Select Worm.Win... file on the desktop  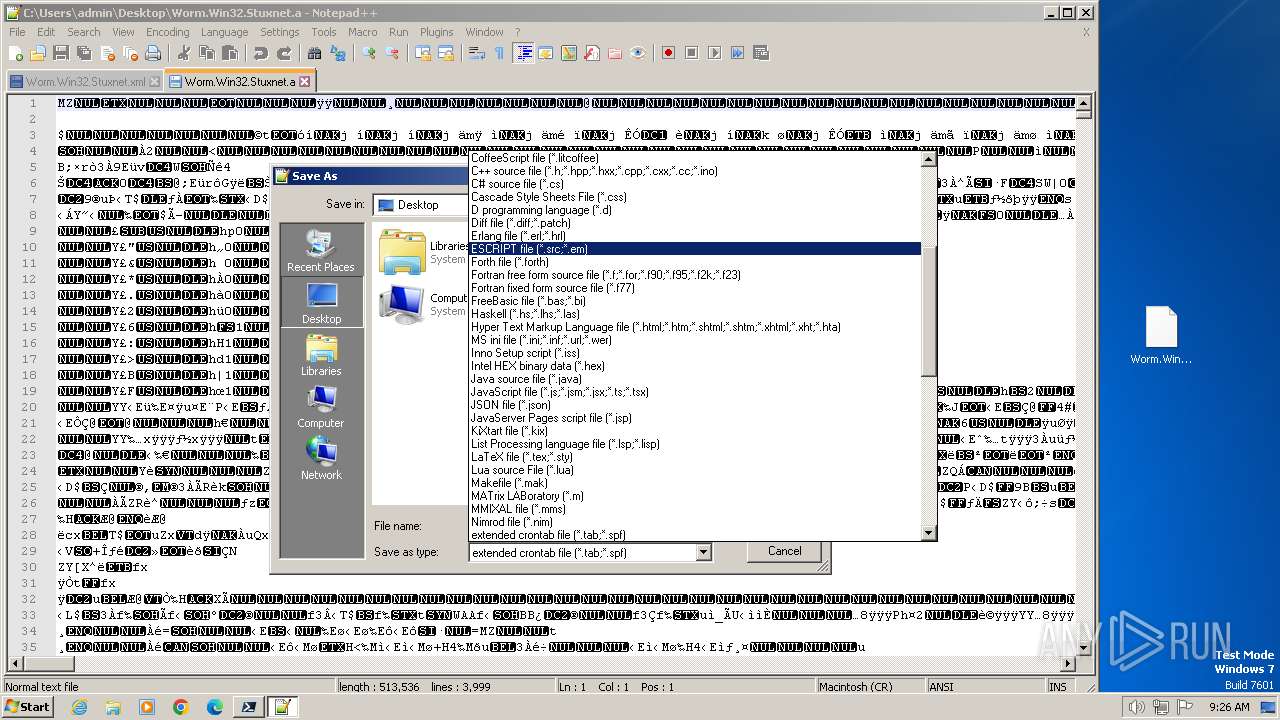tap(1161, 336)
